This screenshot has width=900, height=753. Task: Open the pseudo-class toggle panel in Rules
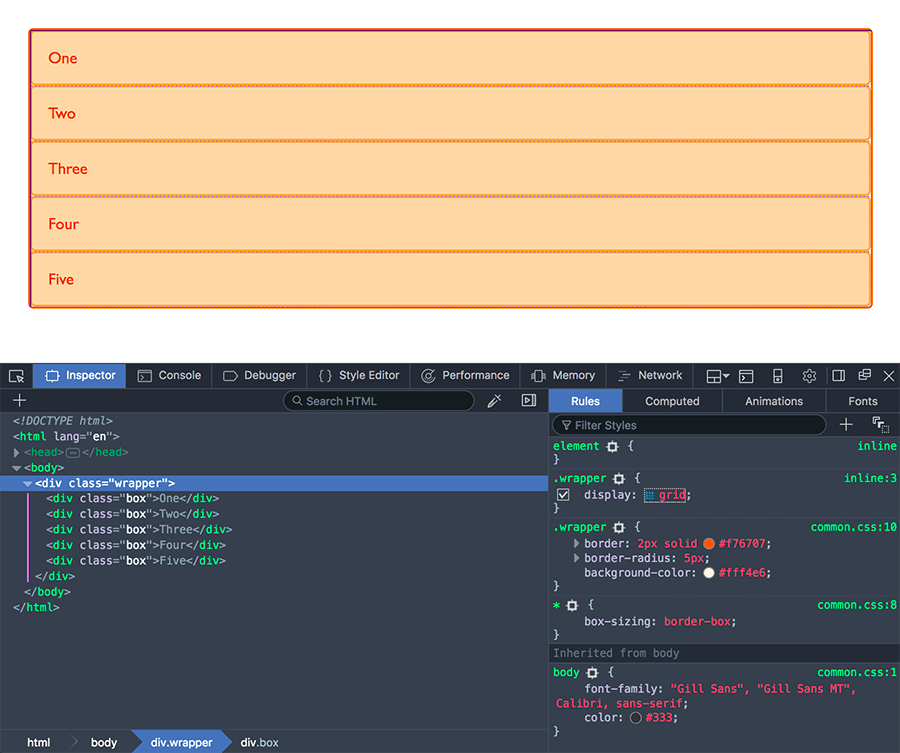pyautogui.click(x=880, y=424)
